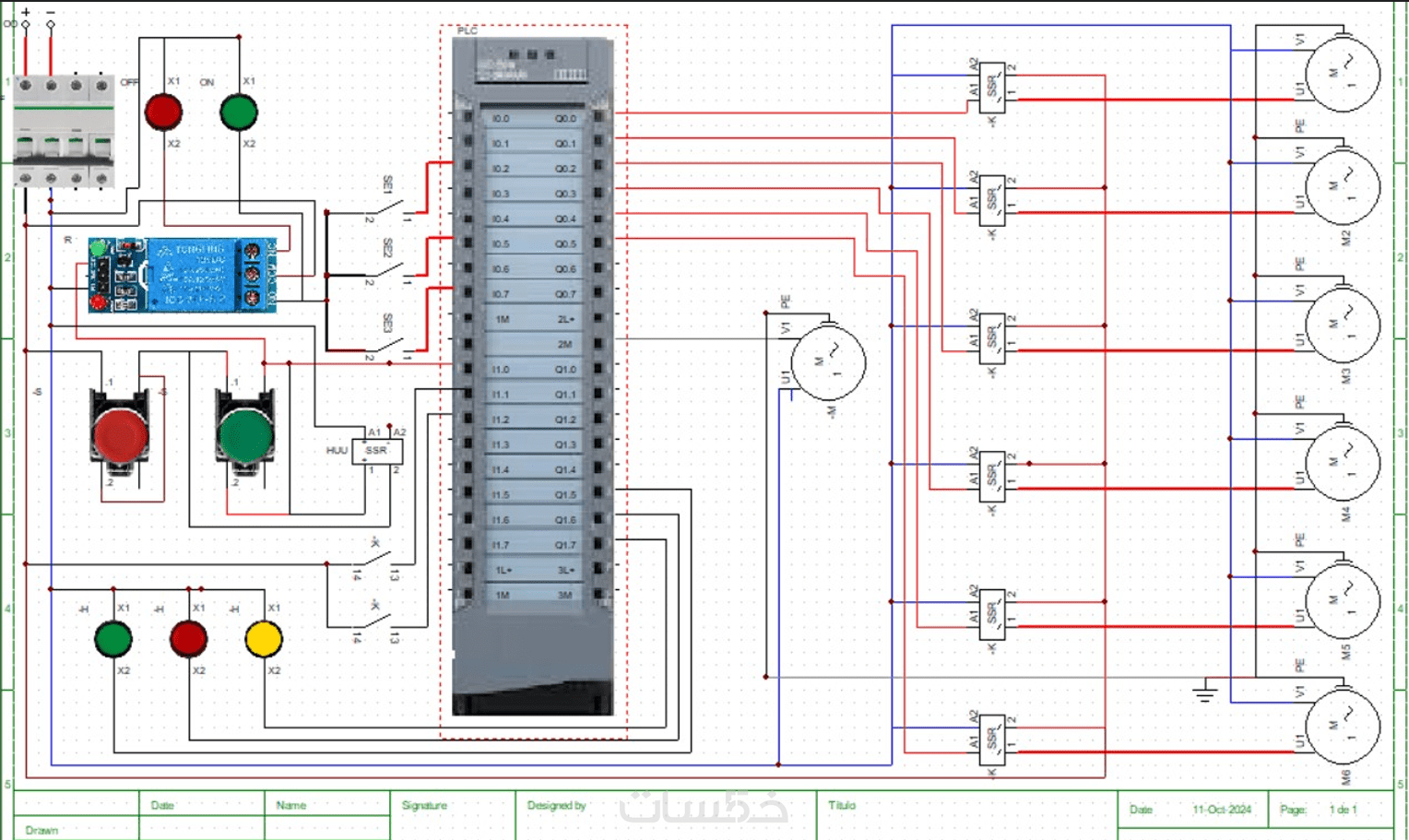The image size is (1409, 840).
Task: Select the PLC module image
Action: point(533,376)
